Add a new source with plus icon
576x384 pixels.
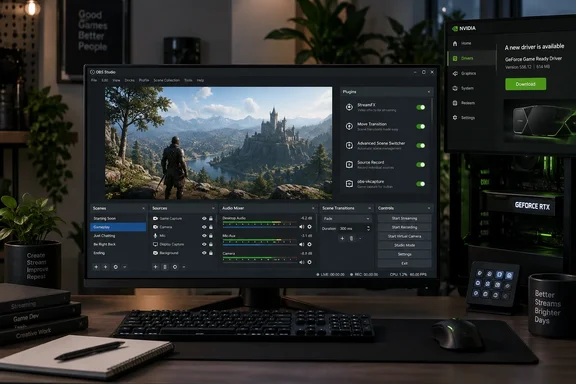click(x=155, y=267)
